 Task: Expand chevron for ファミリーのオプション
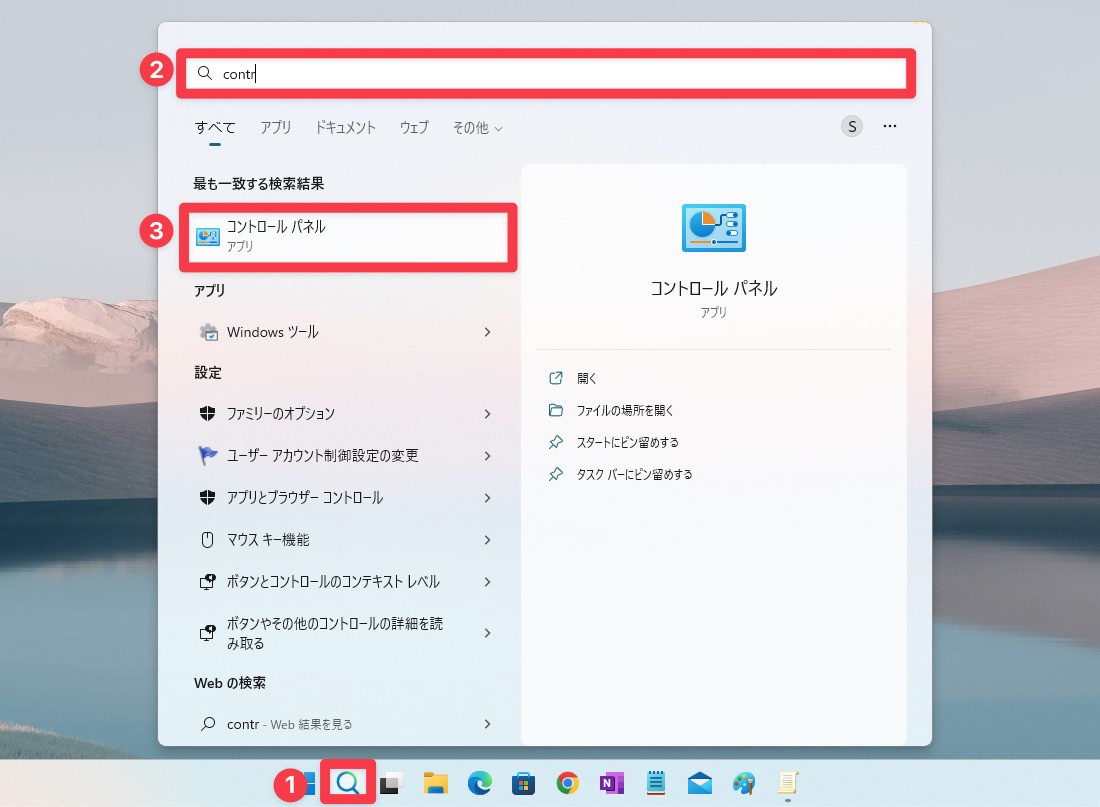pyautogui.click(x=488, y=414)
